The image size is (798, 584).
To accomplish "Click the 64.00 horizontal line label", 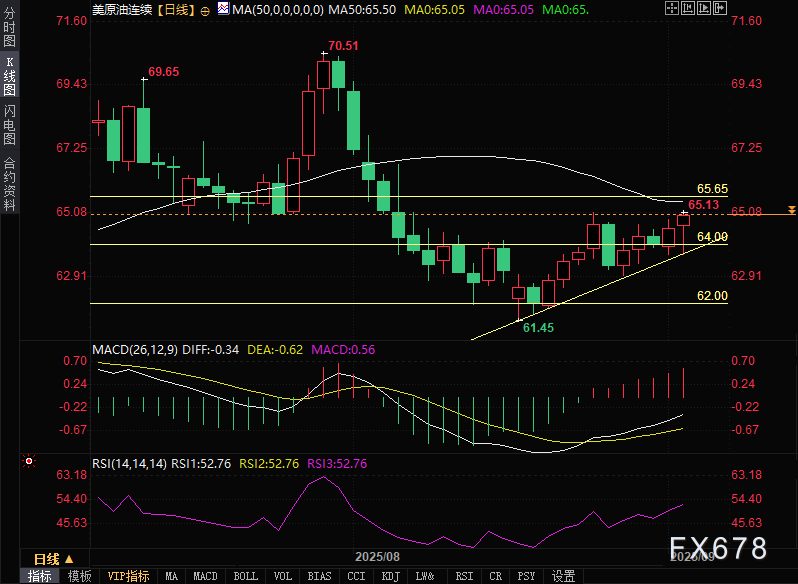I will click(712, 237).
